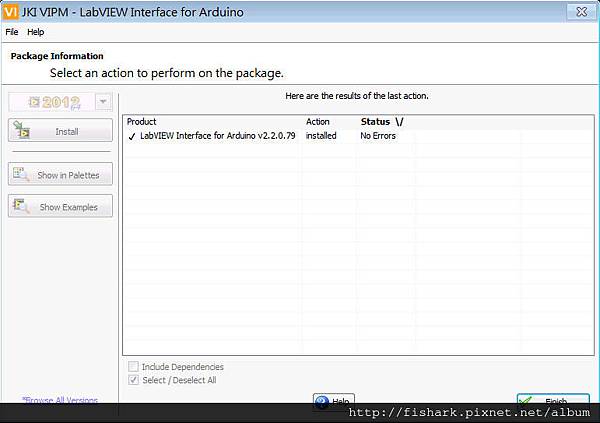This screenshot has height=423, width=600.
Task: Click the checkmark beside LabVIEW Interface for Arduino
Action: (132, 137)
